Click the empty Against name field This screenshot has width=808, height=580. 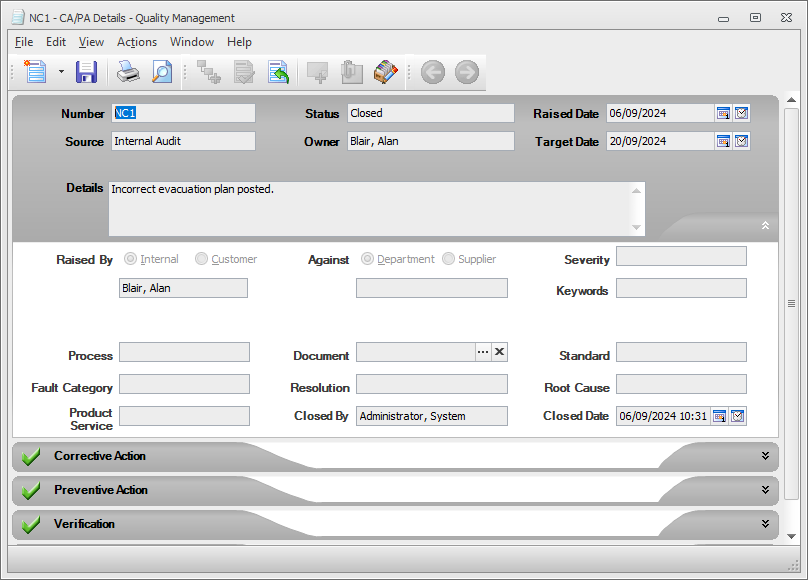point(432,288)
